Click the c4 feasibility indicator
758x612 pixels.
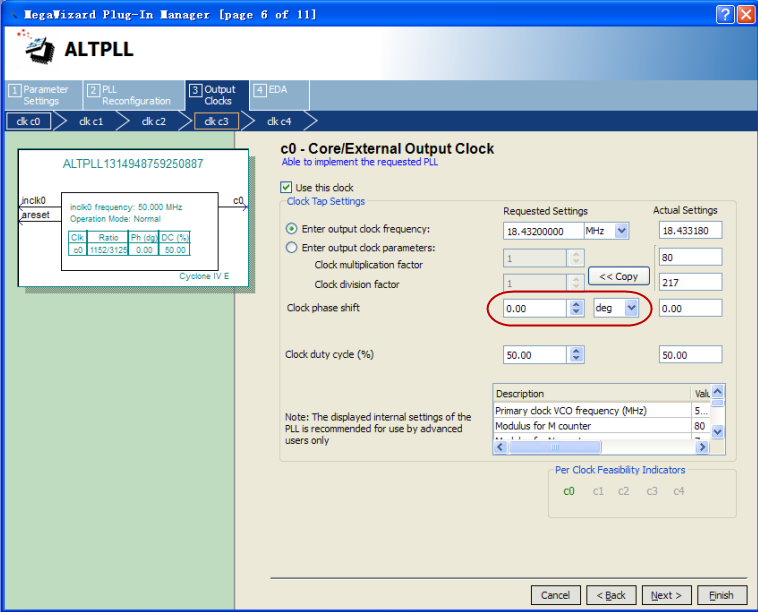(679, 491)
